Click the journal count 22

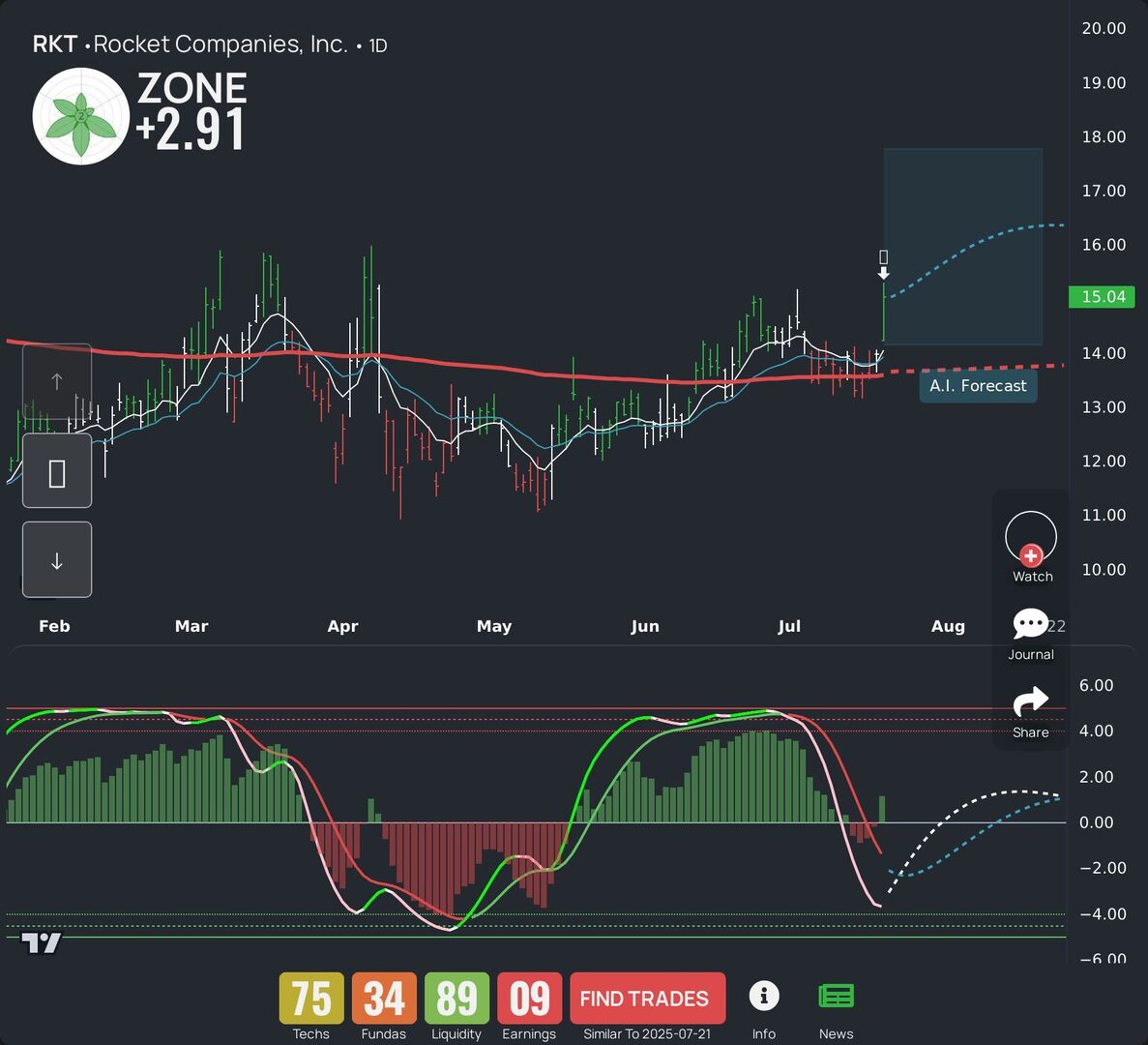(1056, 626)
